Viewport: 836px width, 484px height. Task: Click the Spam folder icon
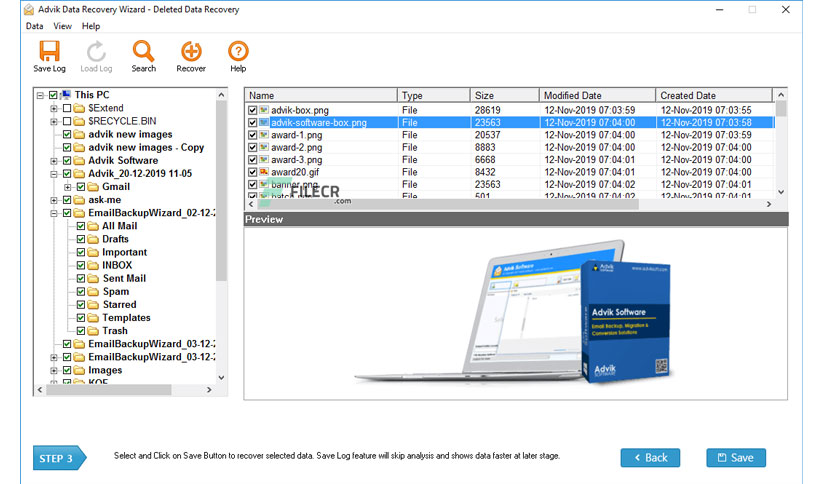click(x=93, y=291)
